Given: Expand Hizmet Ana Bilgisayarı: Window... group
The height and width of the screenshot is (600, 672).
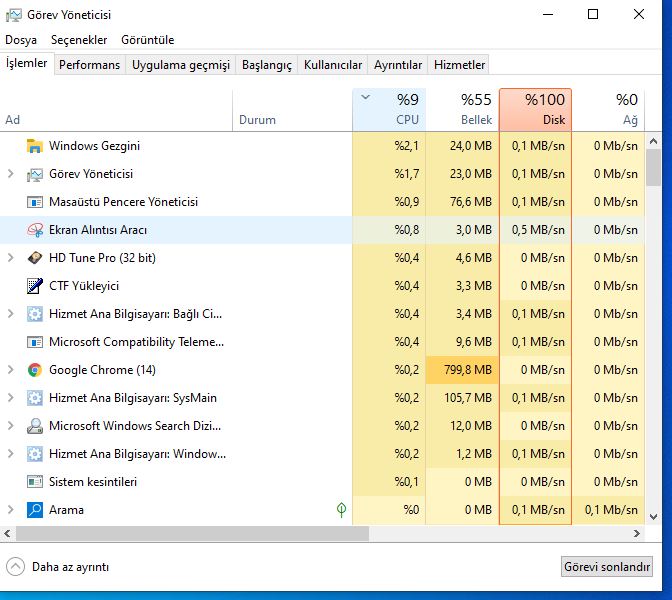Looking at the screenshot, I should point(11,454).
